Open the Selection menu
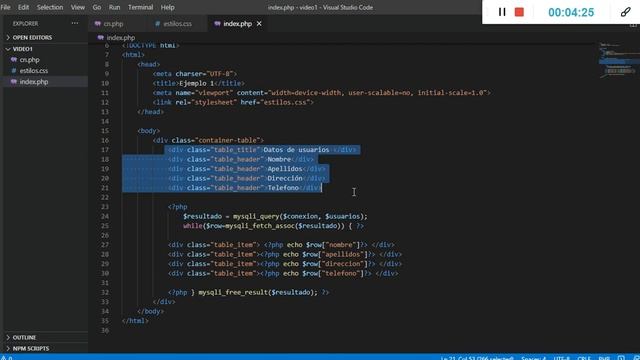Screen dimensions: 640x360 [x=50, y=7]
